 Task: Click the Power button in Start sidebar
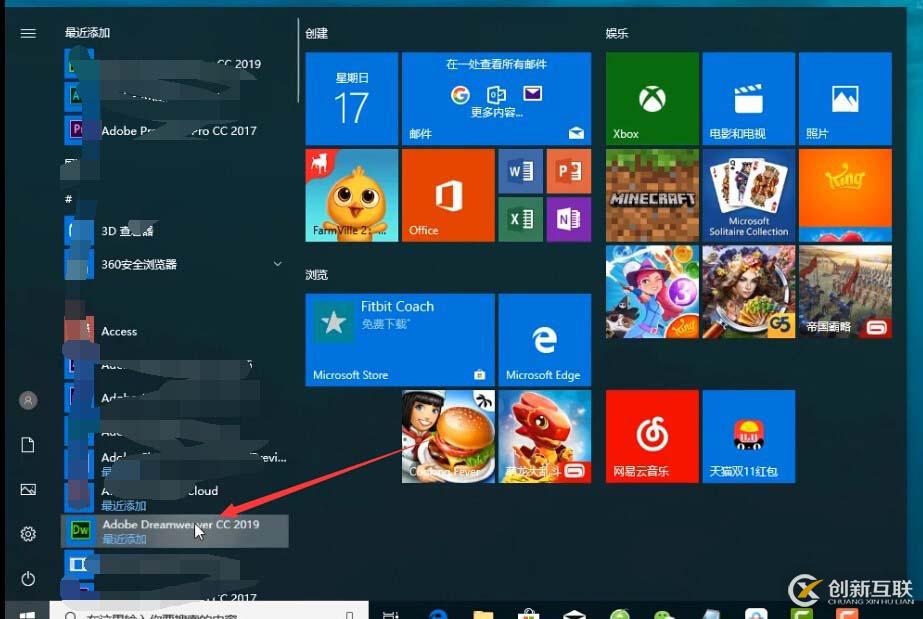pyautogui.click(x=27, y=578)
